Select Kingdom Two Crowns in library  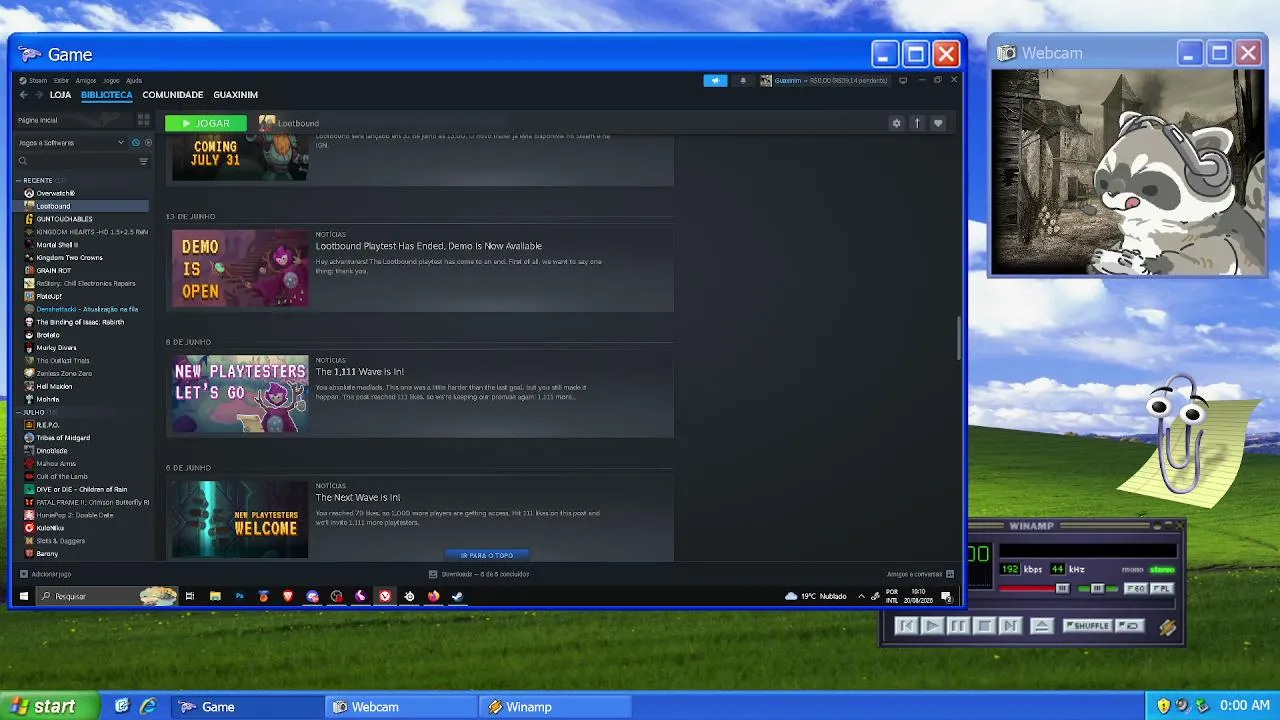pos(70,258)
